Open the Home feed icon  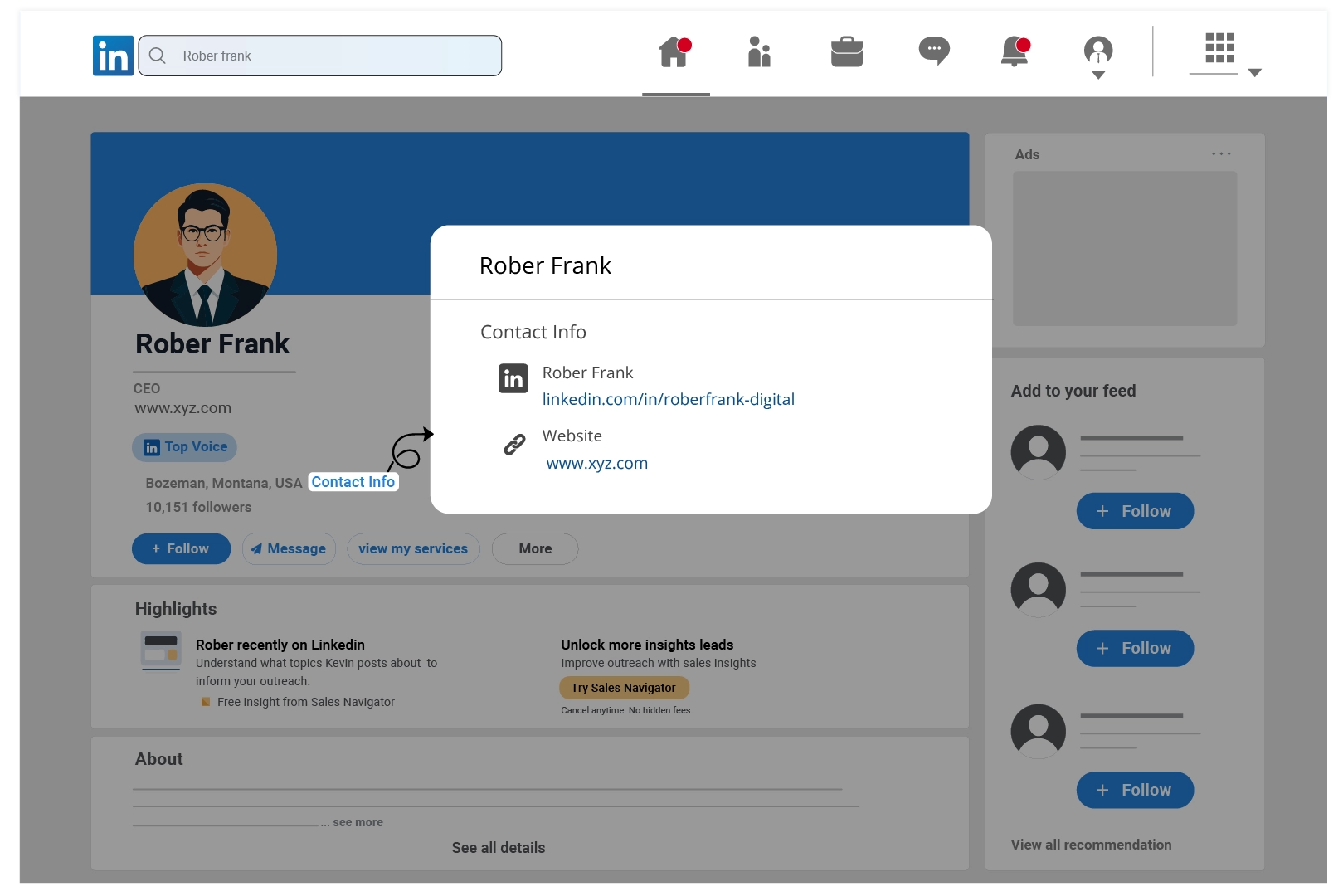point(674,52)
